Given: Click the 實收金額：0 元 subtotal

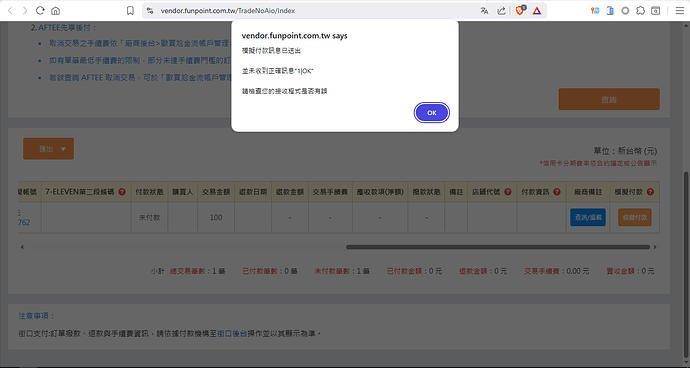Looking at the screenshot, I should pyautogui.click(x=631, y=271).
